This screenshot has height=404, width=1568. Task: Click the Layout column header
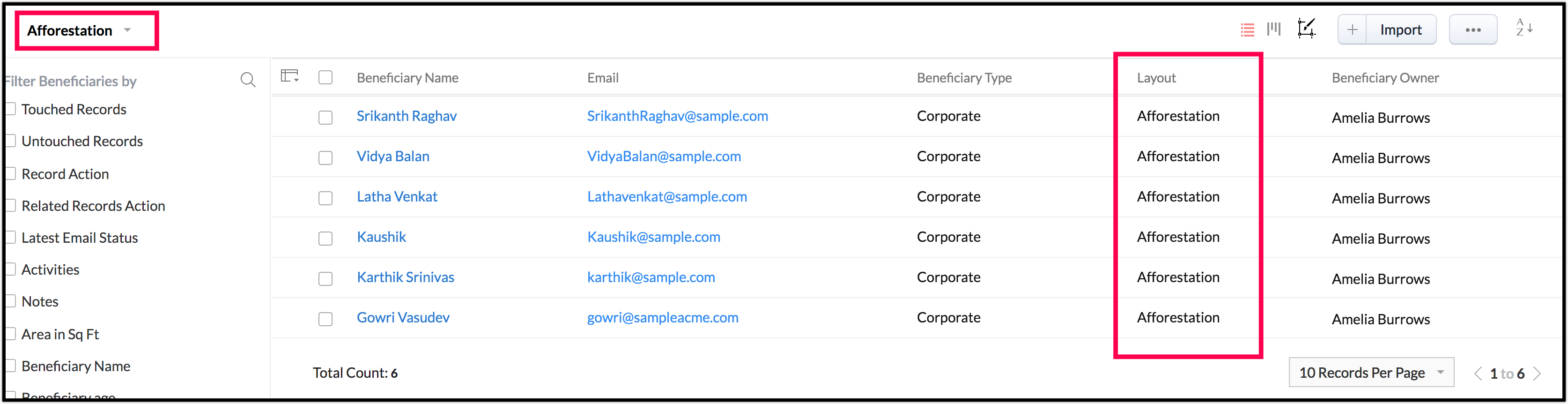[1156, 78]
